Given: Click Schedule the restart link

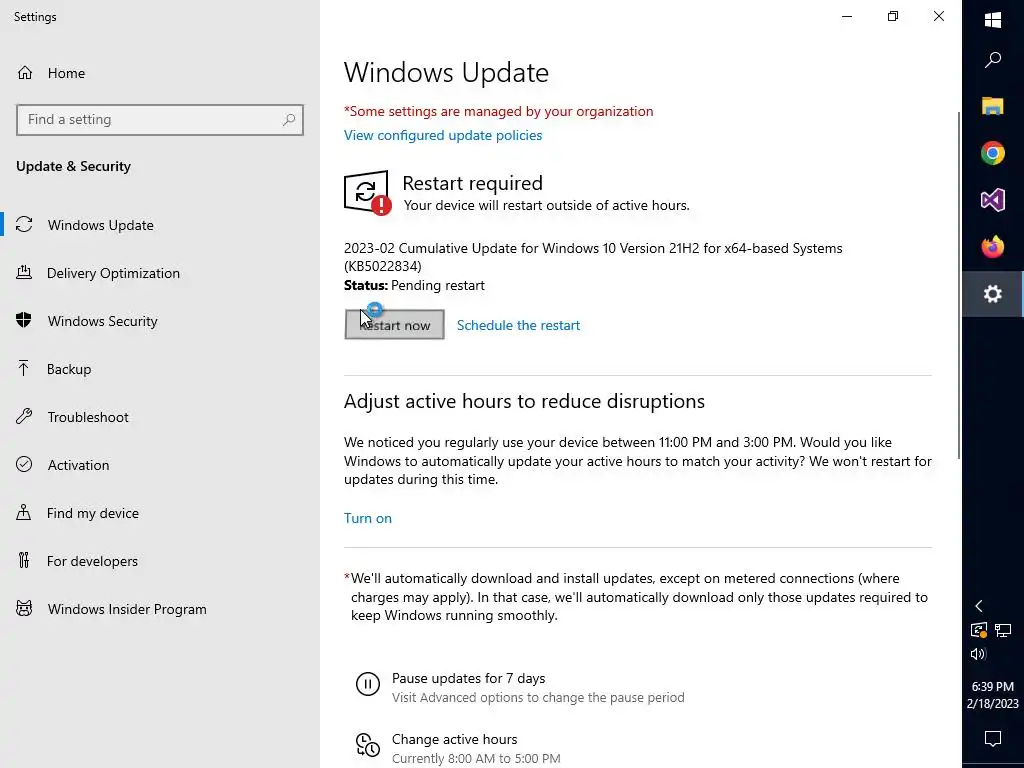Looking at the screenshot, I should 518,325.
